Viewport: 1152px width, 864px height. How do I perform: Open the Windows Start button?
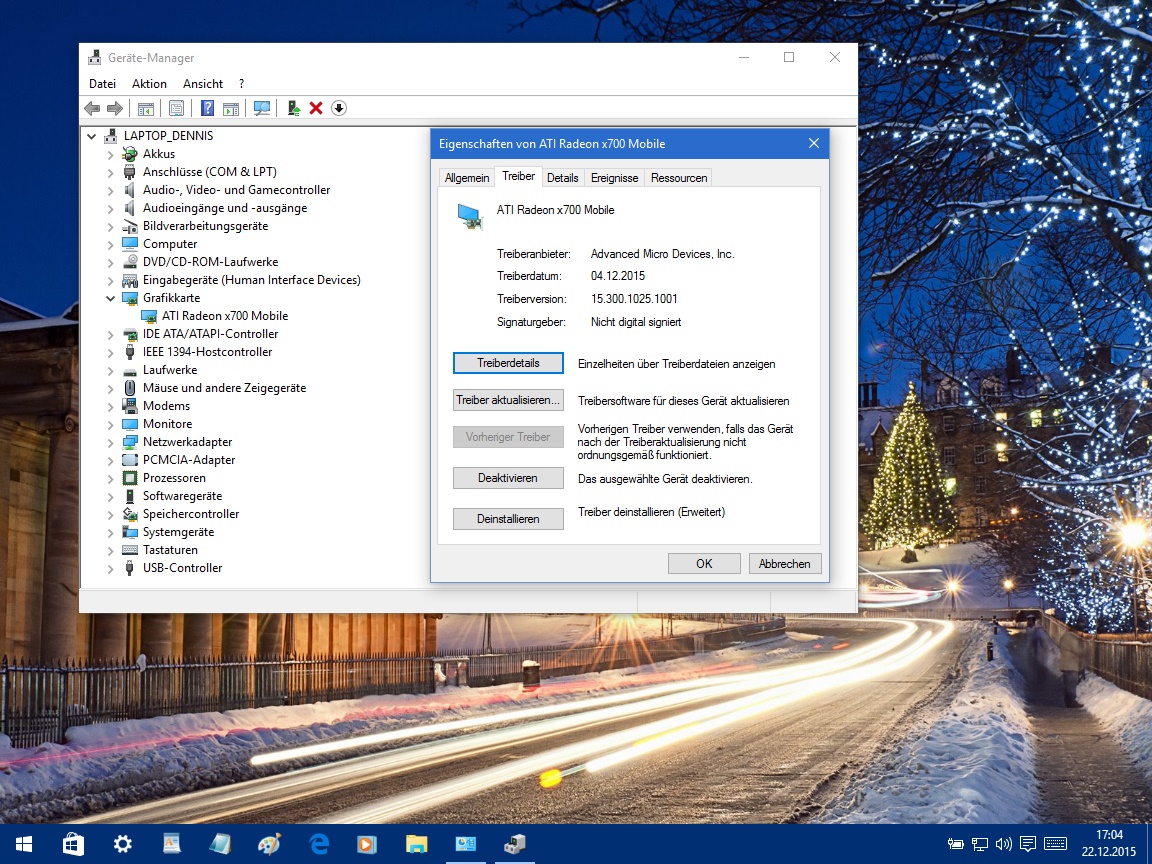[x=24, y=844]
